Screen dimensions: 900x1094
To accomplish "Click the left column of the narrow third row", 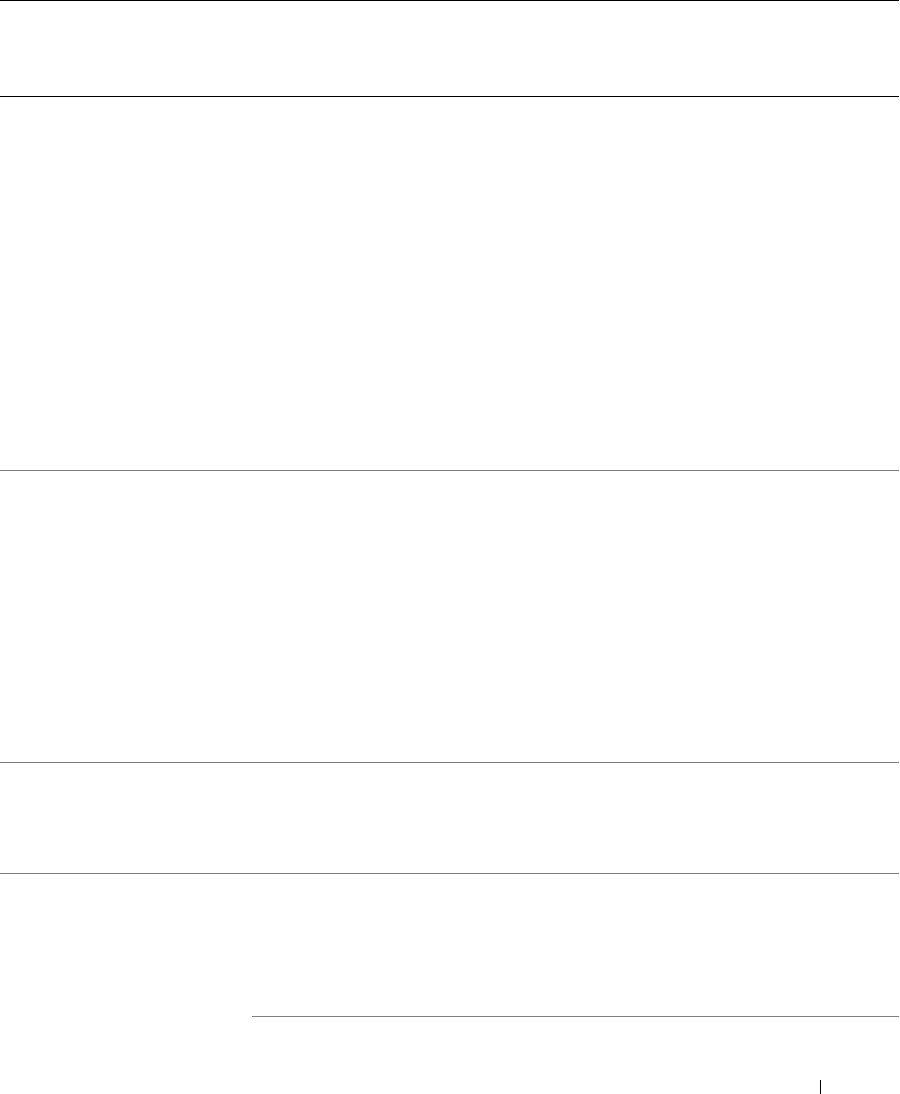I will pyautogui.click(x=126, y=817).
